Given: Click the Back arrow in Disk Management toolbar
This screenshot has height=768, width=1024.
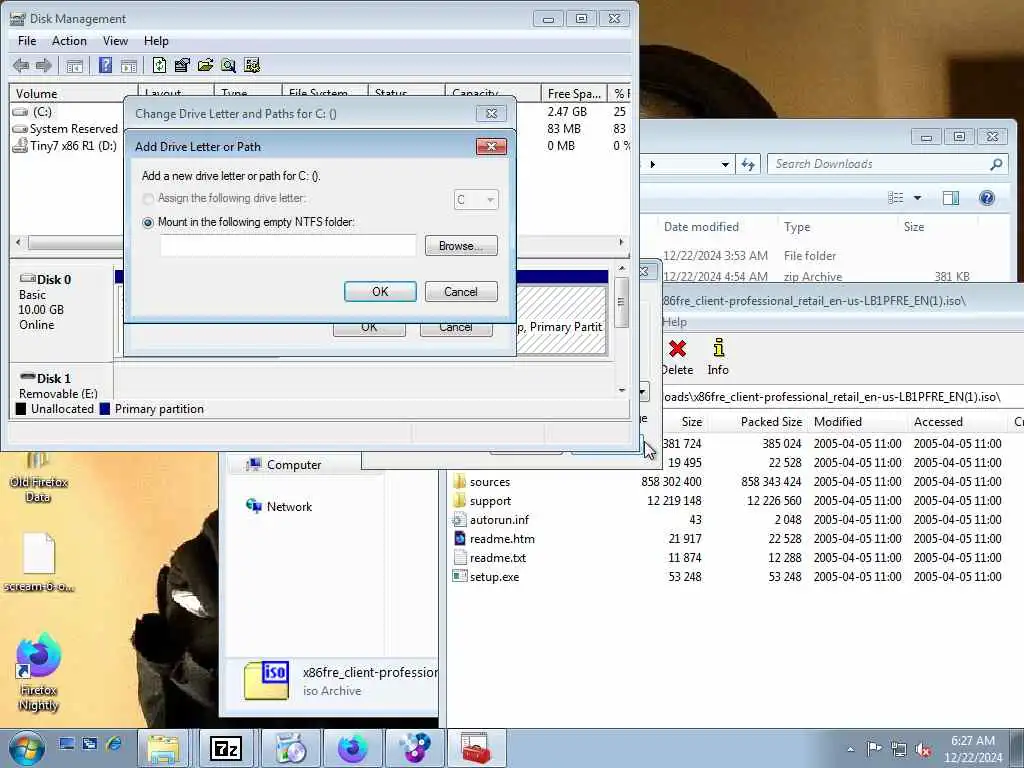Looking at the screenshot, I should [x=21, y=65].
